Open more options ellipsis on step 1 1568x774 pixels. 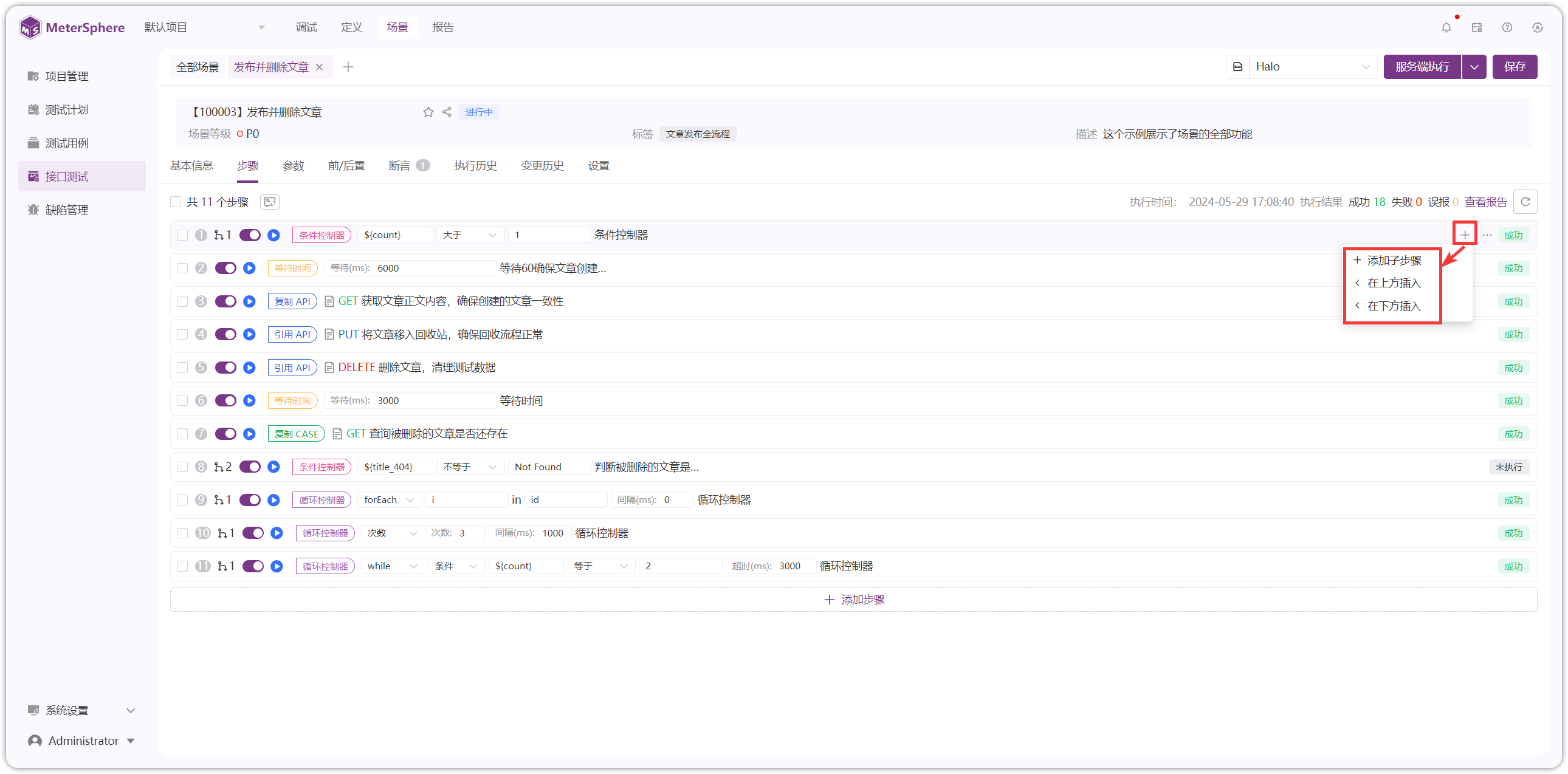(x=1487, y=235)
